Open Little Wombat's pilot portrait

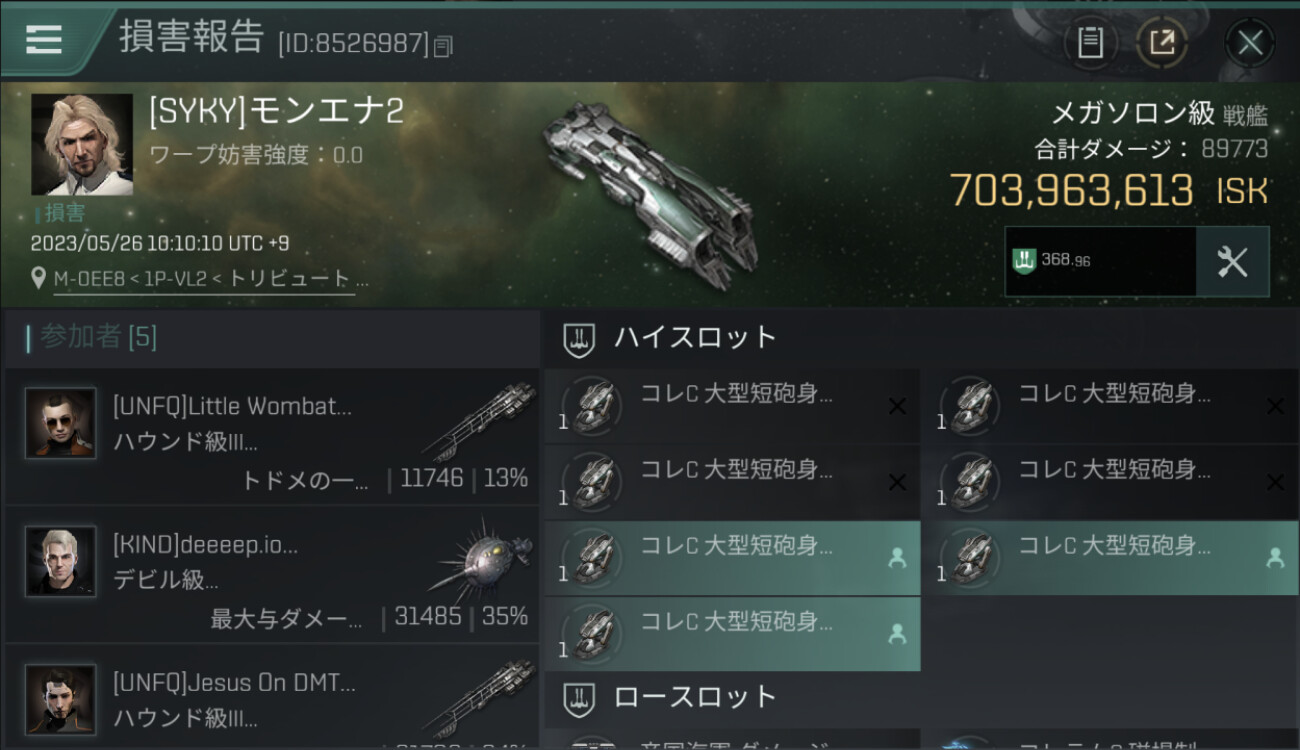[x=61, y=423]
